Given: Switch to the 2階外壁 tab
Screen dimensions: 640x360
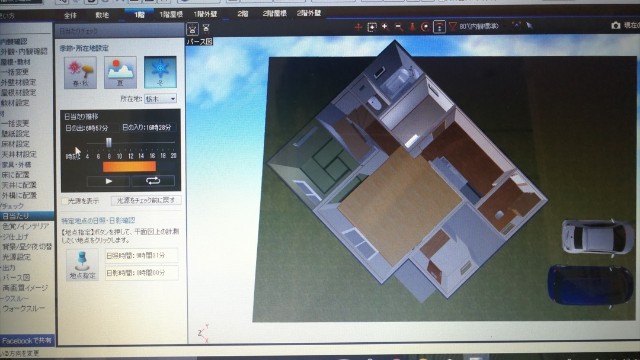Looking at the screenshot, I should (x=309, y=13).
